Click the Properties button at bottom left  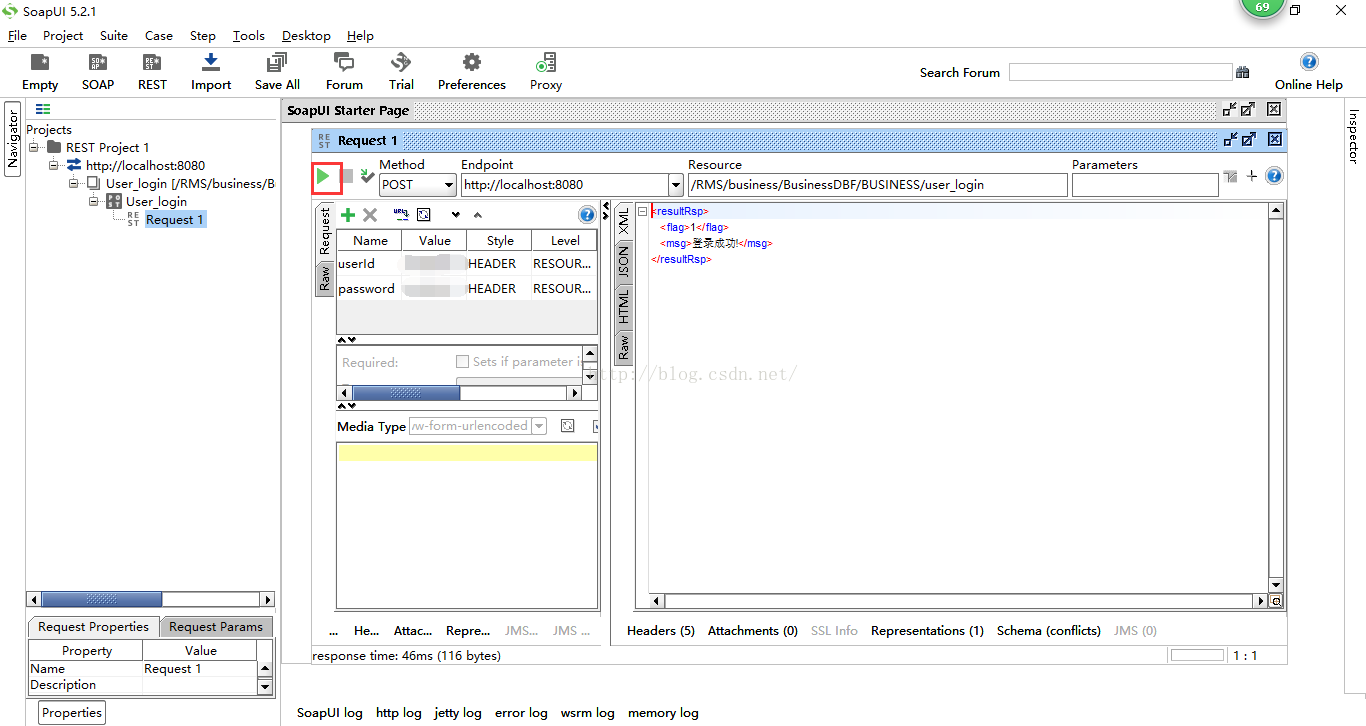[72, 713]
